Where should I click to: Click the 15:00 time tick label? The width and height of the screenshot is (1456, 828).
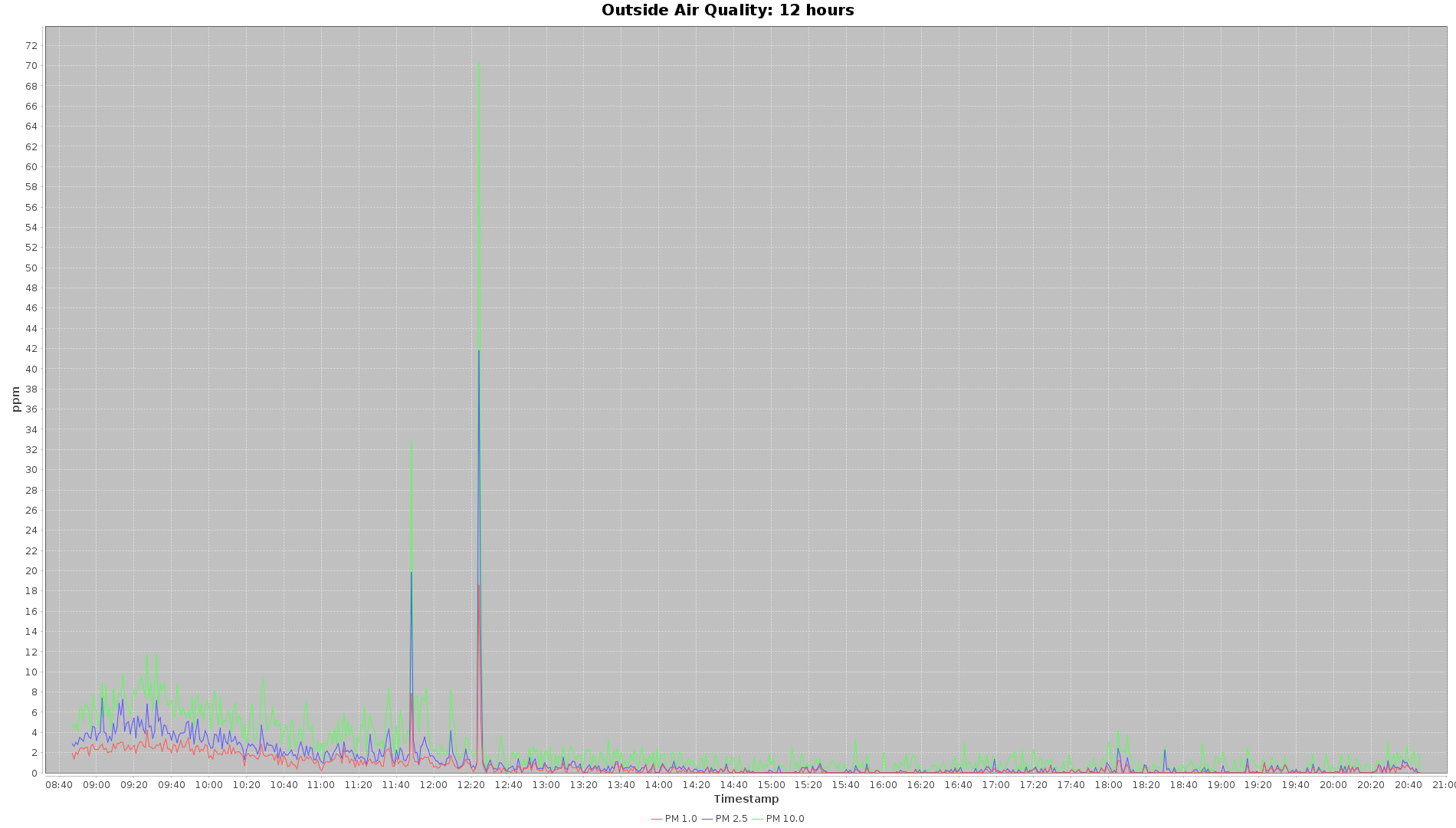tap(771, 784)
